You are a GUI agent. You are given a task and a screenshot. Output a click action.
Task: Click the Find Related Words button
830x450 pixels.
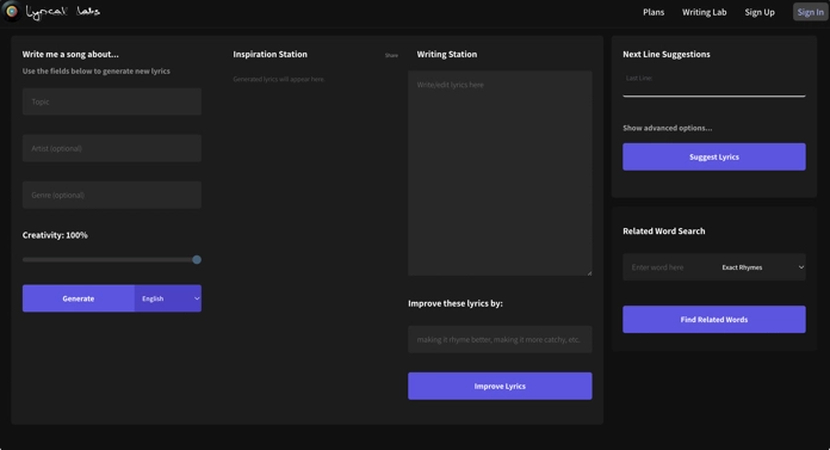[x=713, y=319]
